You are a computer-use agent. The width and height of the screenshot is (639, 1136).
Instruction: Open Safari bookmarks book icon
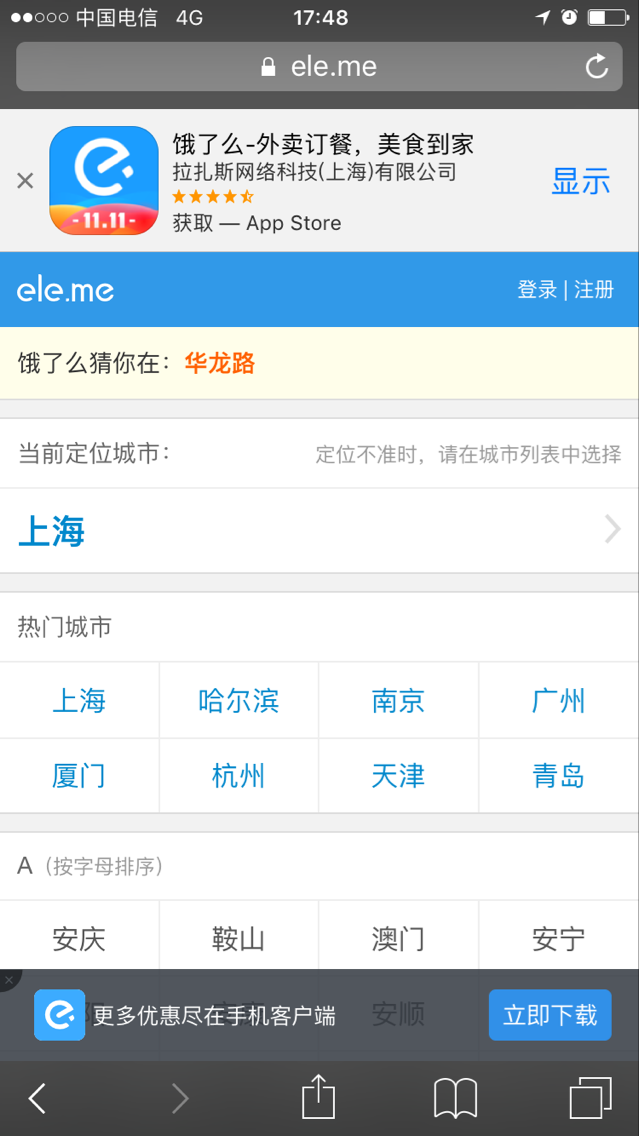455,1099
